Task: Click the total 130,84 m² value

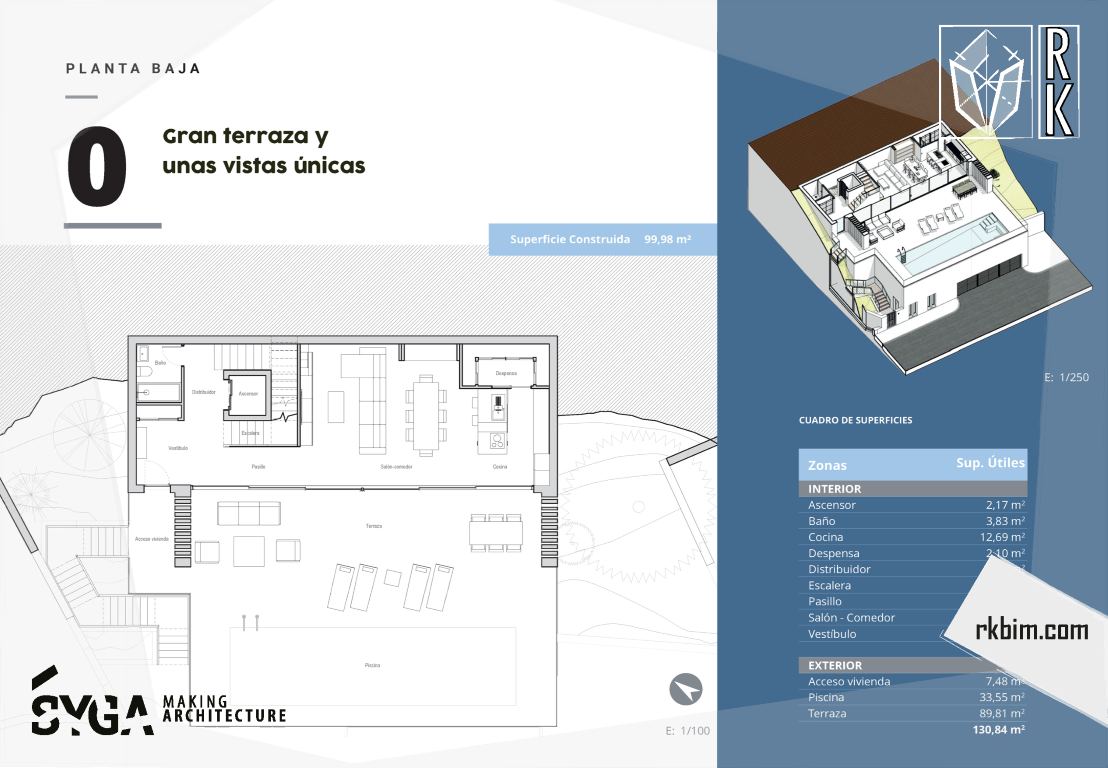Action: tap(996, 730)
